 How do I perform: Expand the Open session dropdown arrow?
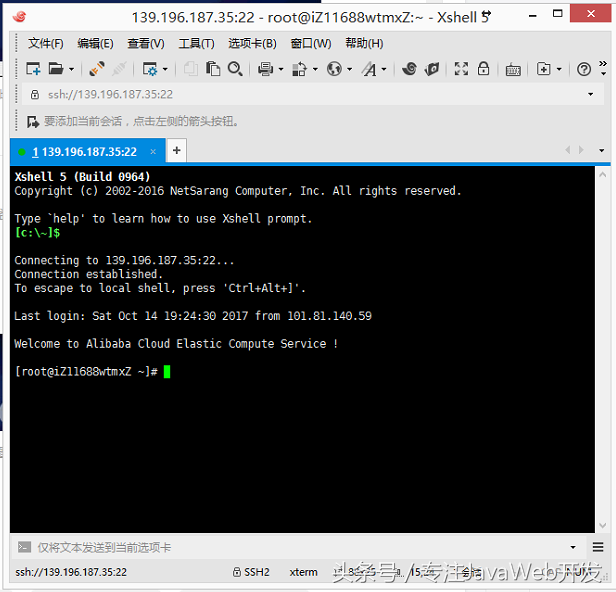[71, 70]
